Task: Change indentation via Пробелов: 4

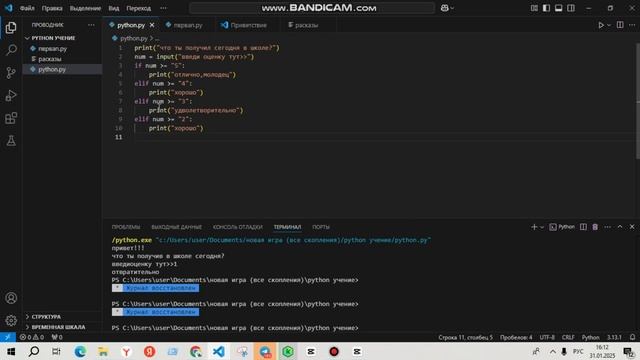Action: coord(516,338)
